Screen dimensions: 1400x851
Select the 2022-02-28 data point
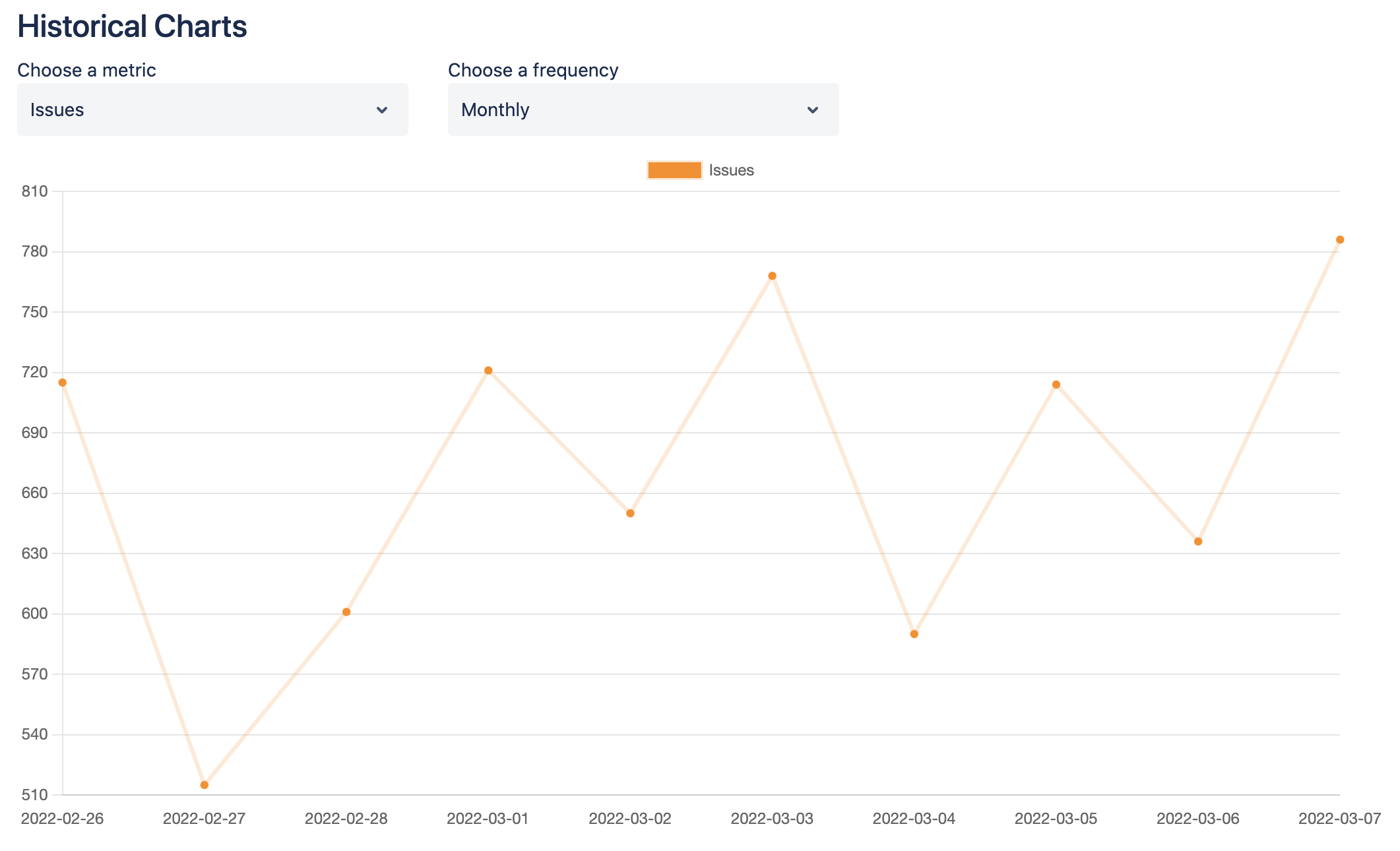point(346,612)
